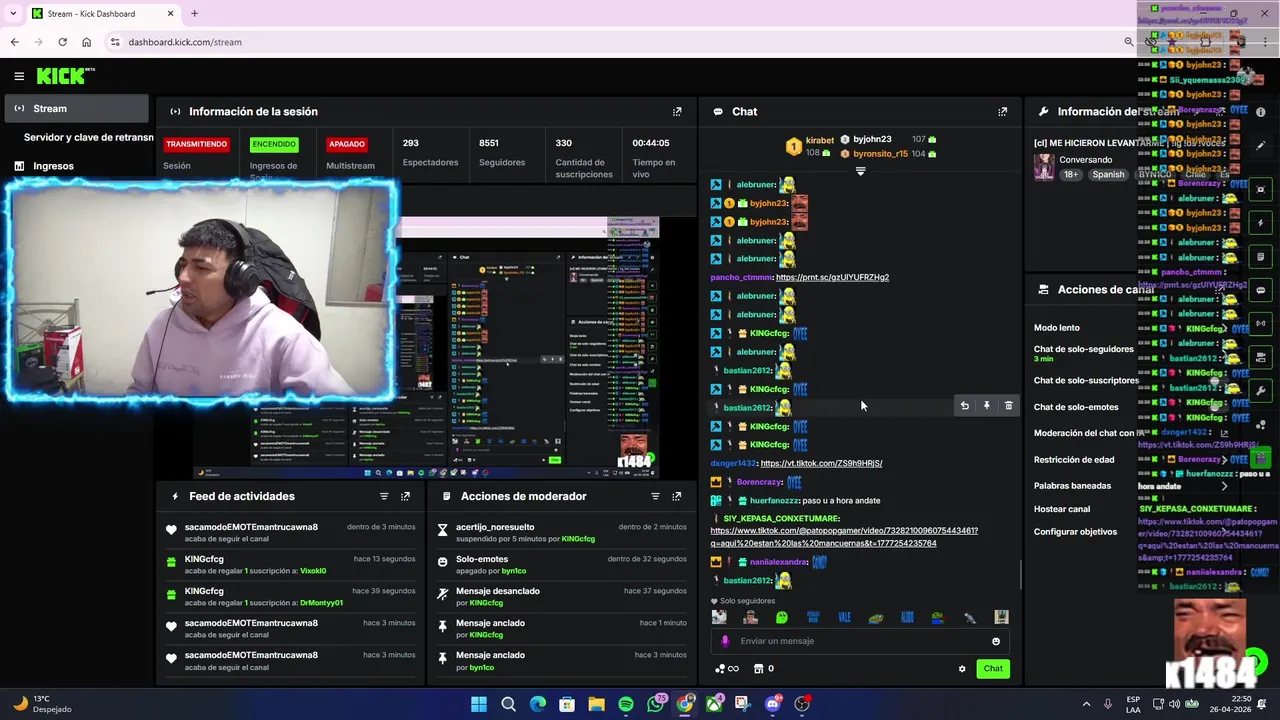Click the chat panel scrollbar
The image size is (1280, 720).
pyautogui.click(x=1020, y=575)
